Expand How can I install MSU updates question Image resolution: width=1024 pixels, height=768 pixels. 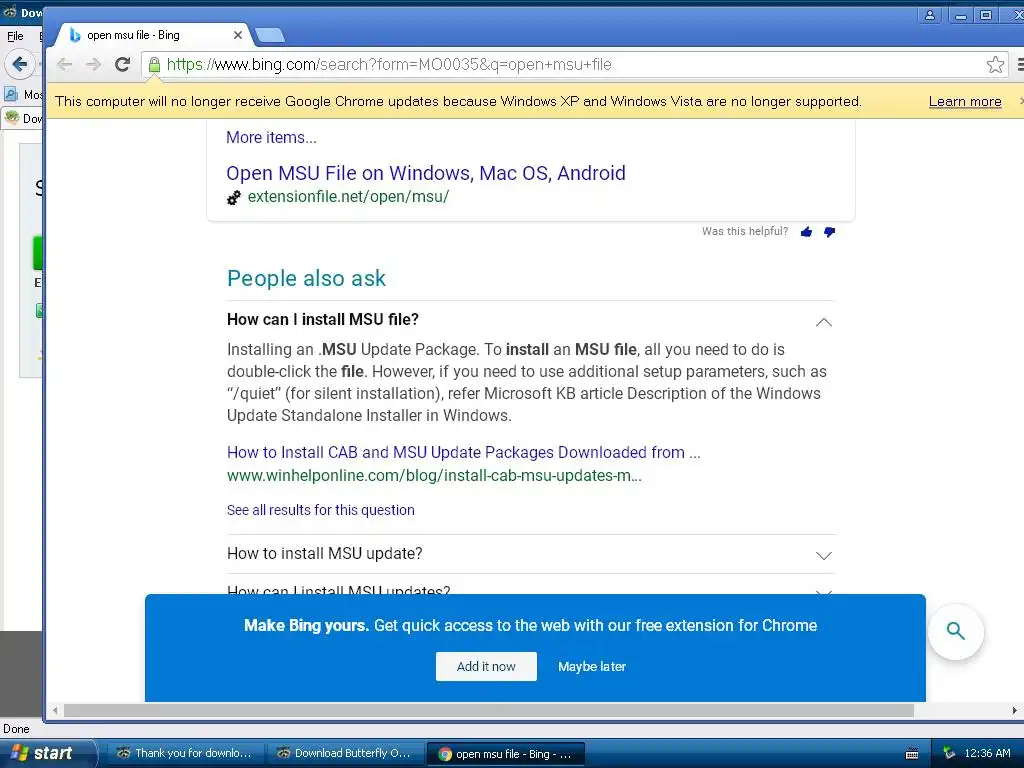[824, 591]
